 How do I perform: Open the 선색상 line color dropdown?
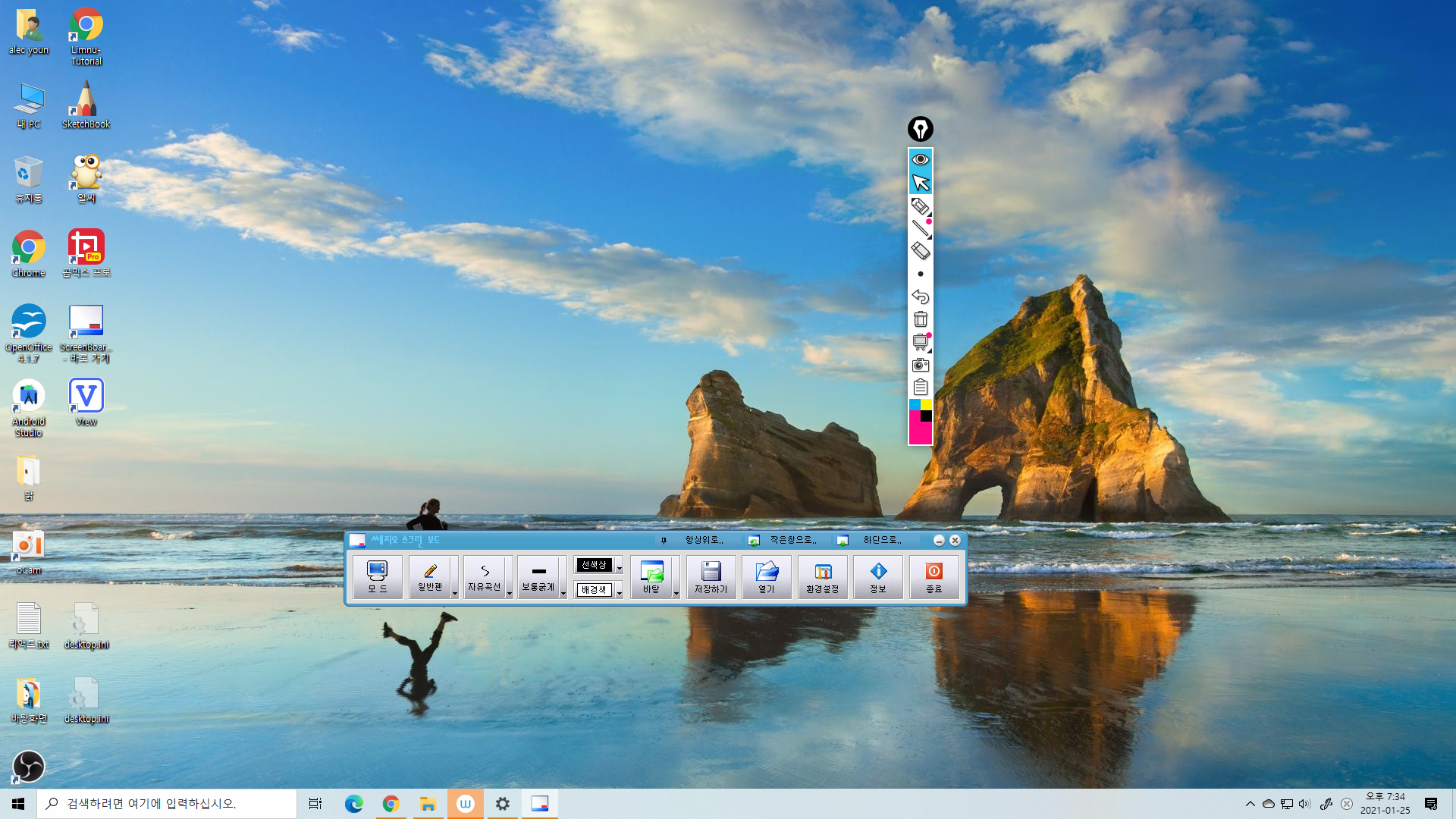(620, 566)
